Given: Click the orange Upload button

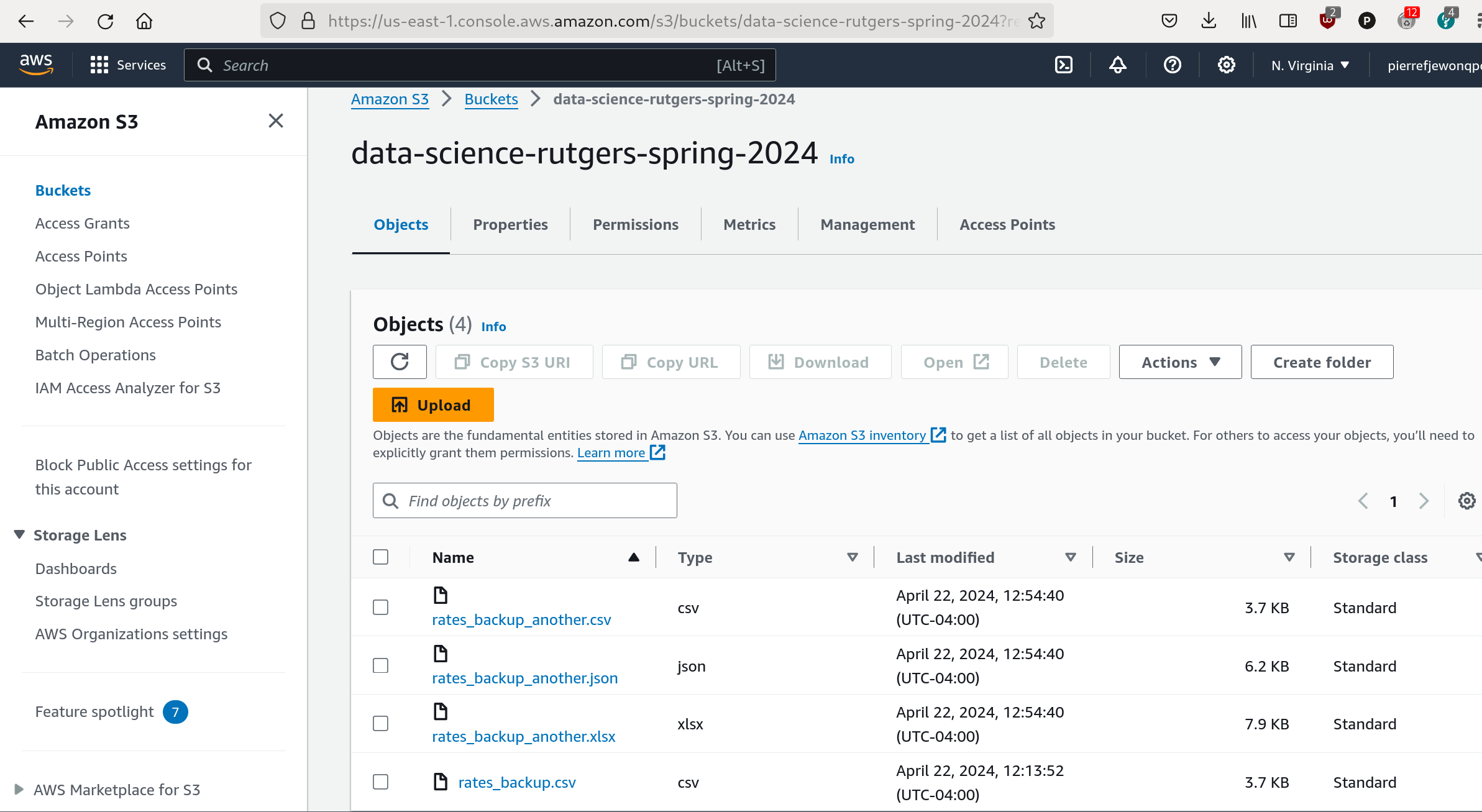Looking at the screenshot, I should (x=433, y=404).
